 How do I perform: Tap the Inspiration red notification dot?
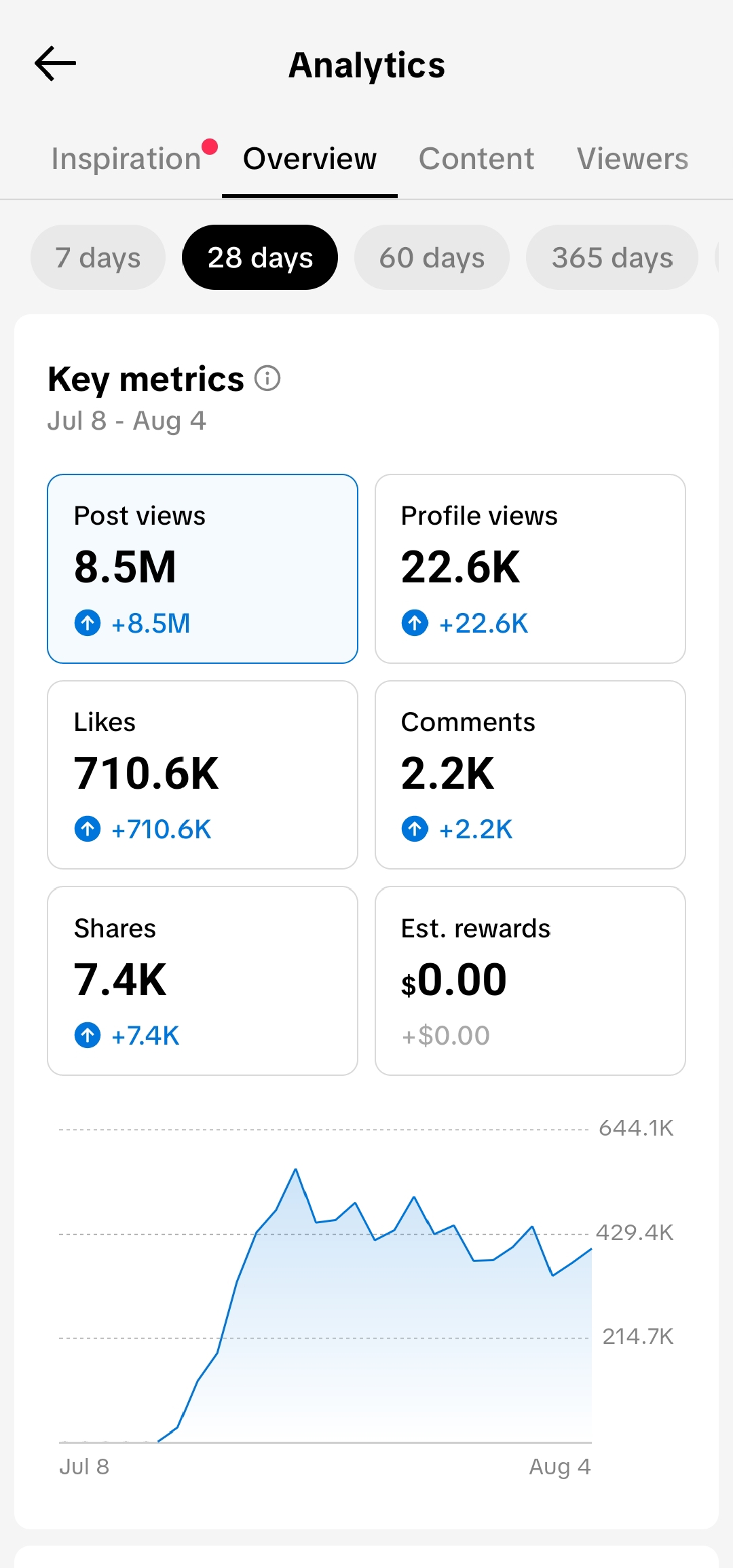coord(210,147)
